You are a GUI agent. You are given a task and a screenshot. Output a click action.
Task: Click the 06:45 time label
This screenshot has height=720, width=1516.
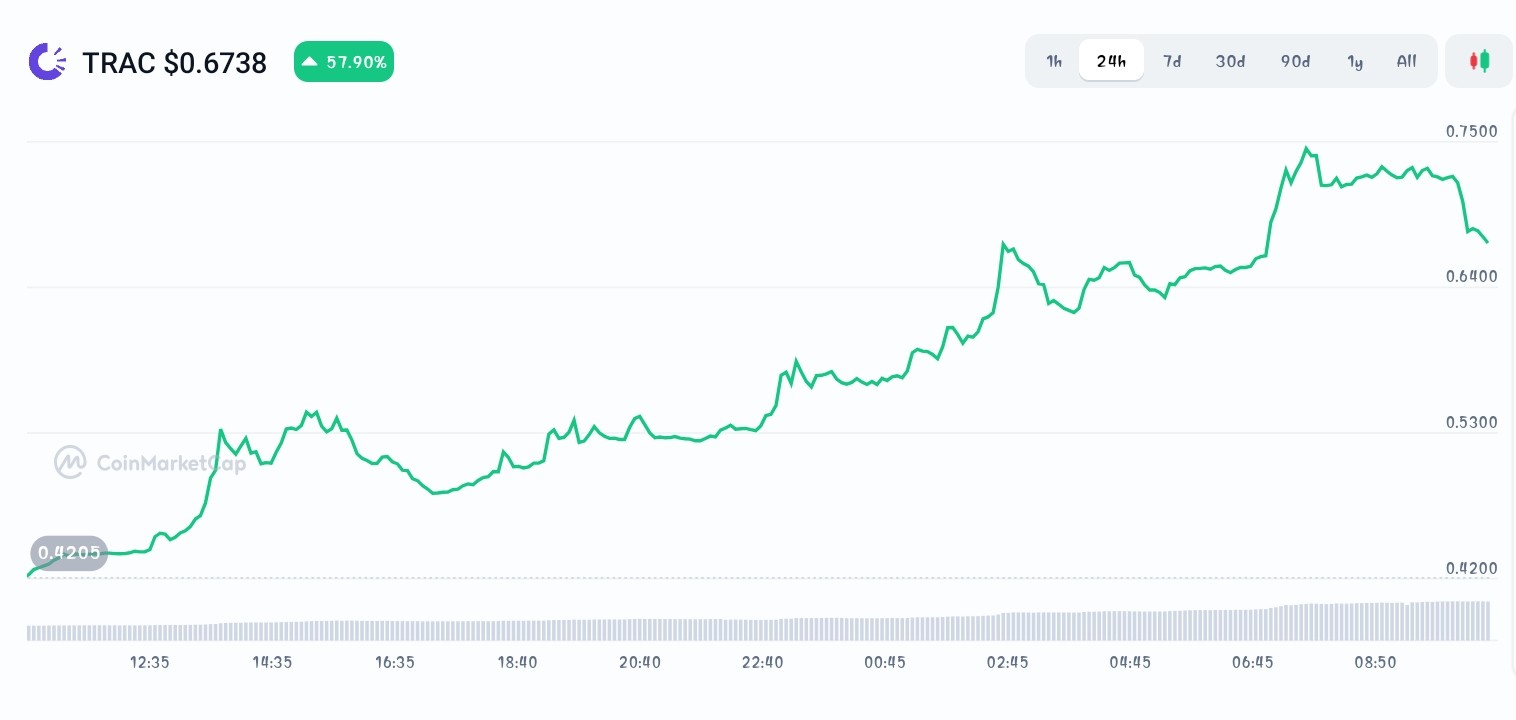pos(1253,662)
